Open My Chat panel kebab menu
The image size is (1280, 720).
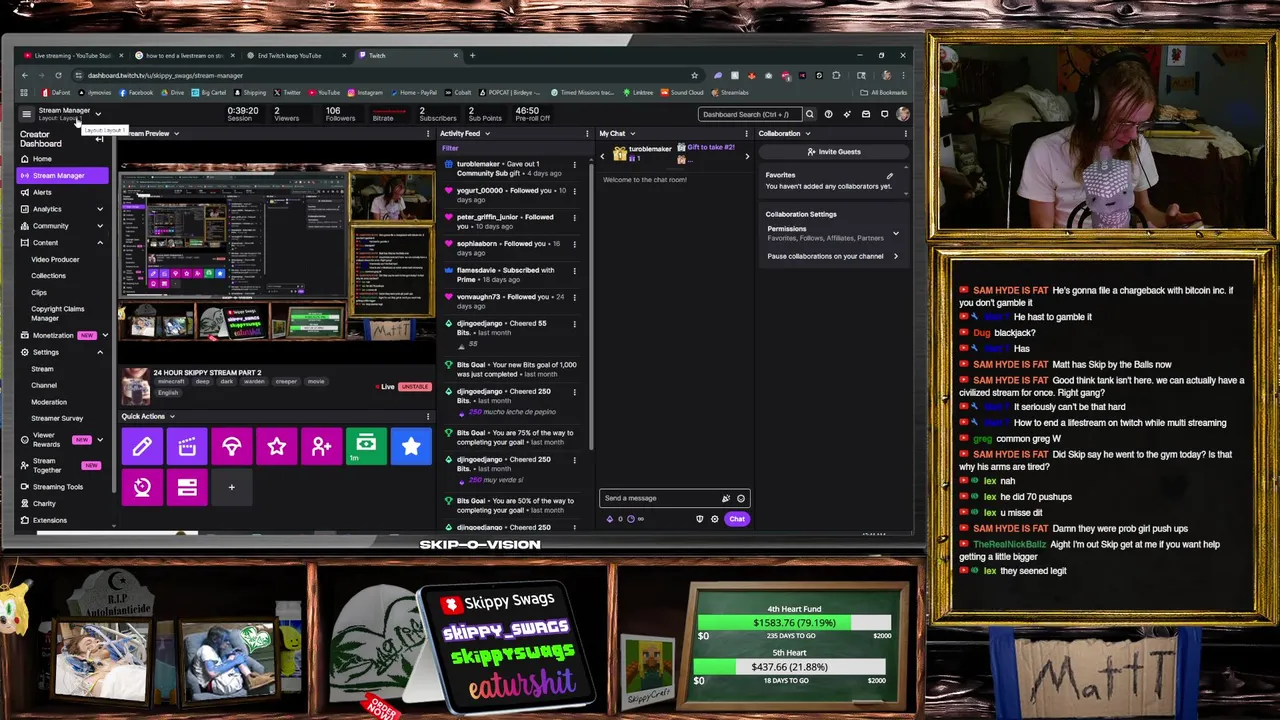pos(746,133)
